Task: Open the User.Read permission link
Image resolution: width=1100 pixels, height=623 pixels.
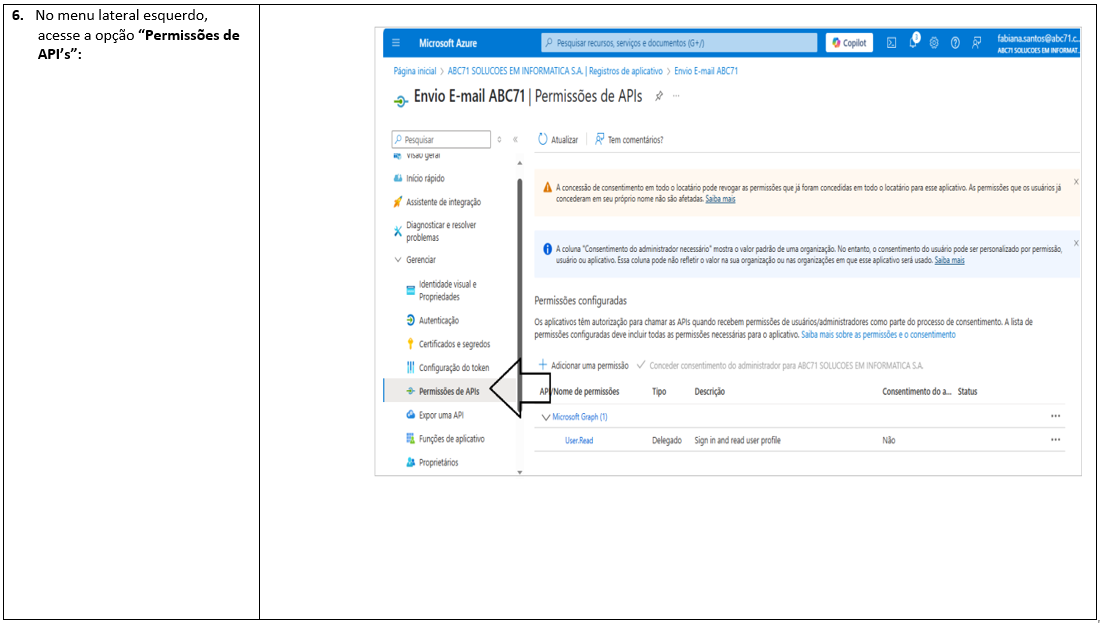Action: [x=578, y=441]
